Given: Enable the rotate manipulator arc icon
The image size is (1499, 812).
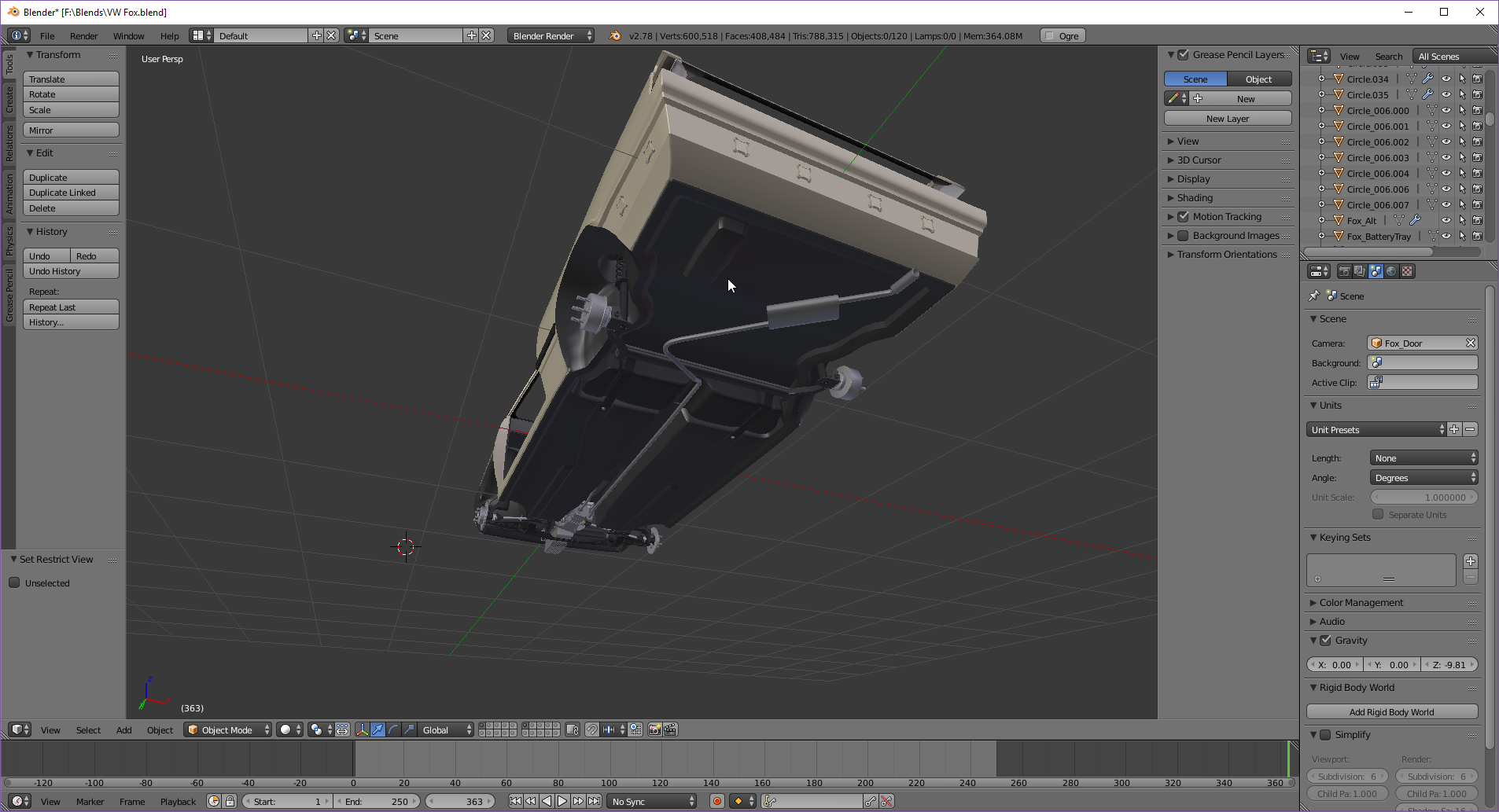Looking at the screenshot, I should pyautogui.click(x=393, y=730).
